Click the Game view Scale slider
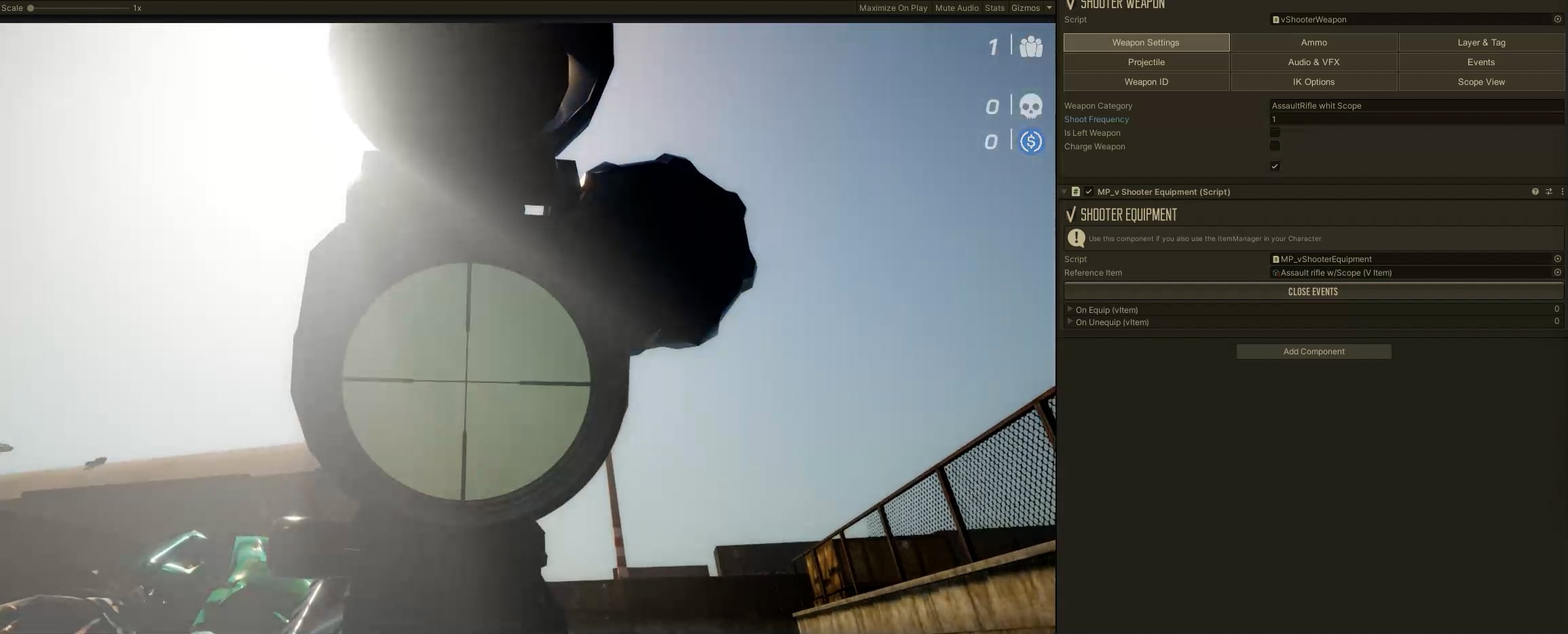1568x634 pixels. click(79, 8)
